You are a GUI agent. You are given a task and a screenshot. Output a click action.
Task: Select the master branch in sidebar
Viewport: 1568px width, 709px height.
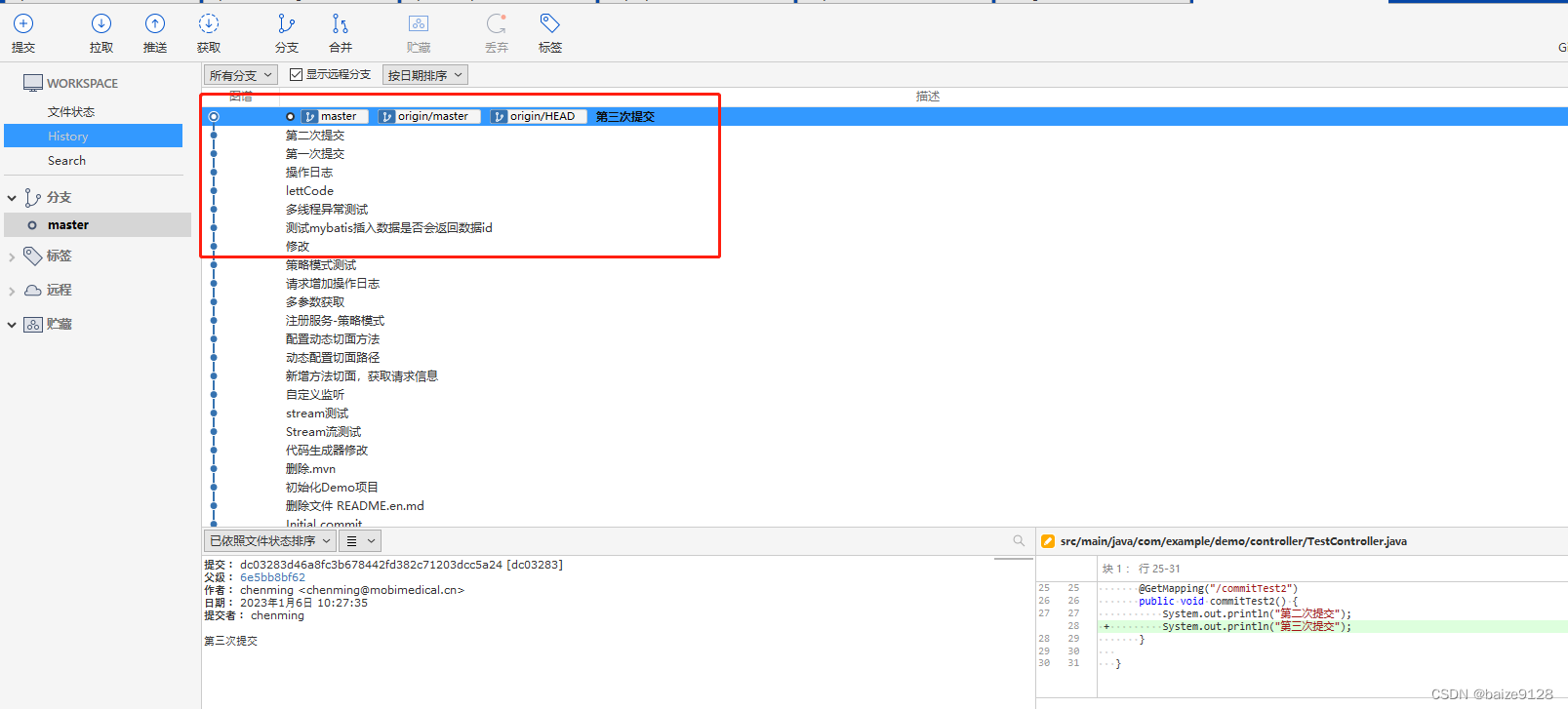point(98,225)
